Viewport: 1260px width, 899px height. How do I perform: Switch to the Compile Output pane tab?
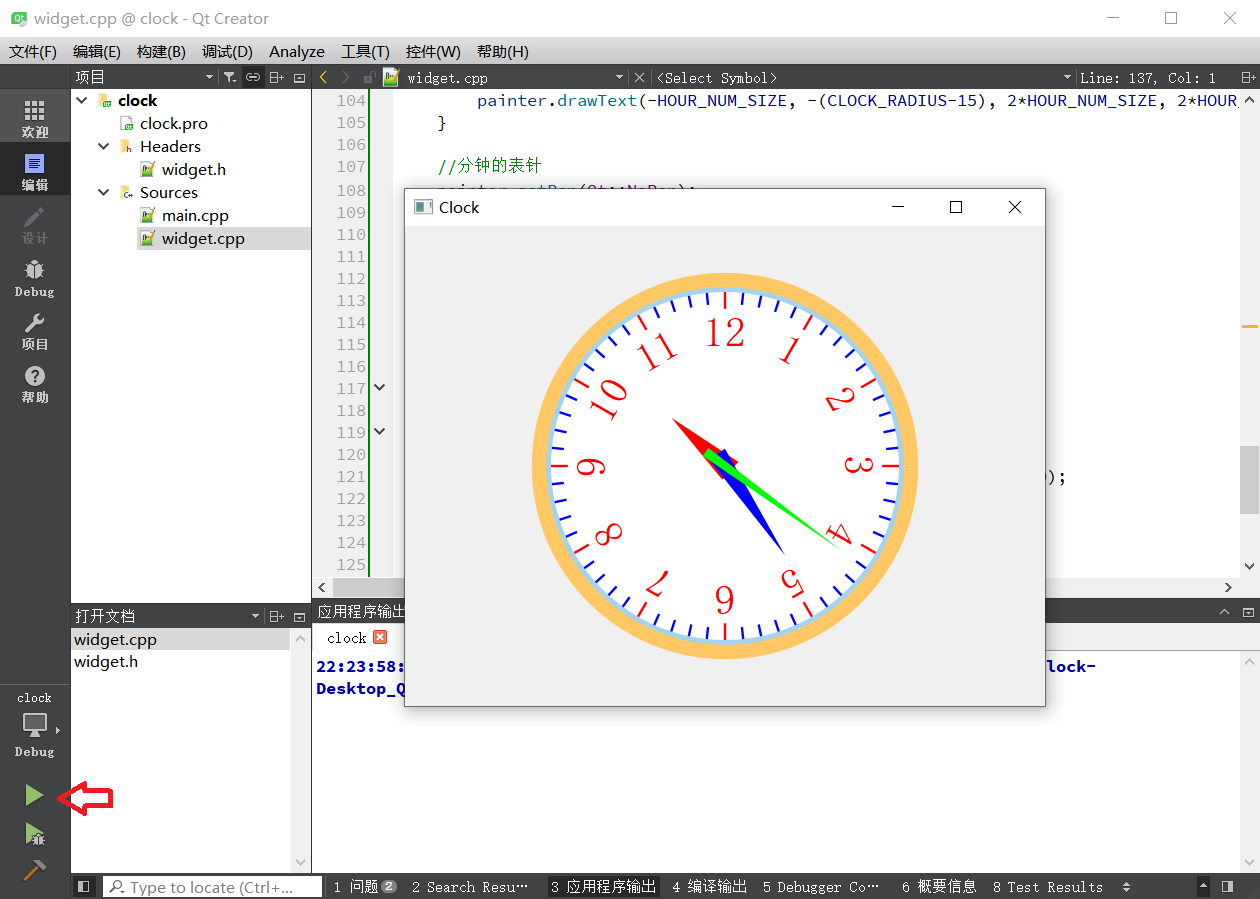coord(709,887)
